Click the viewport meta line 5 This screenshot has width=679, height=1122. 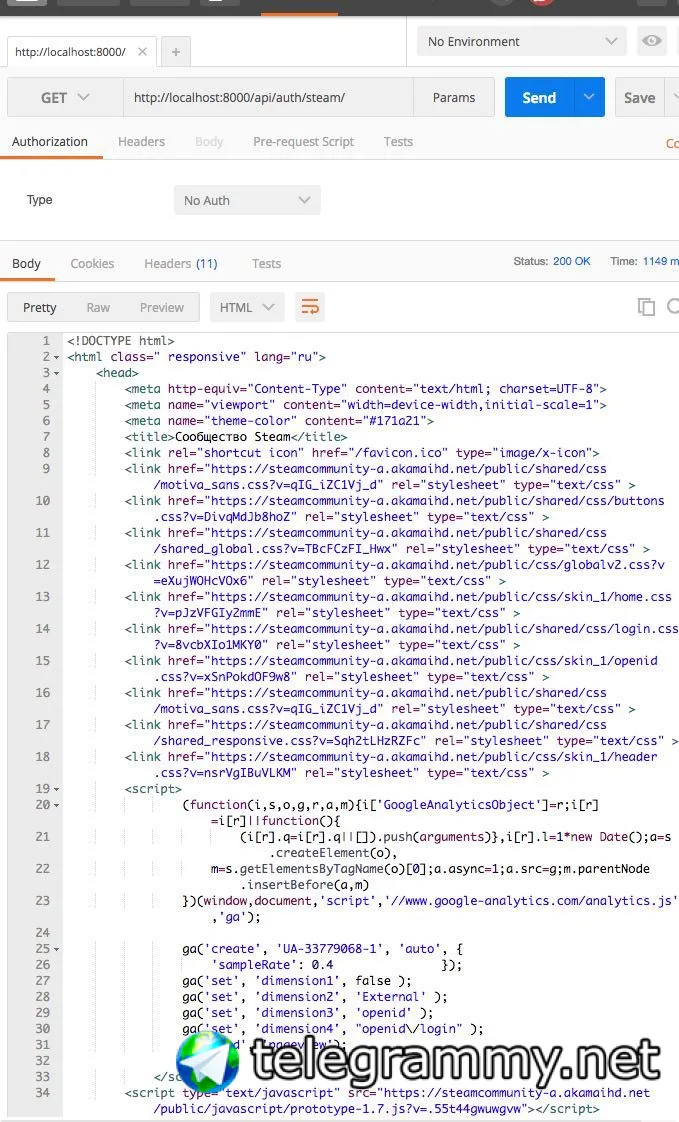click(x=366, y=405)
